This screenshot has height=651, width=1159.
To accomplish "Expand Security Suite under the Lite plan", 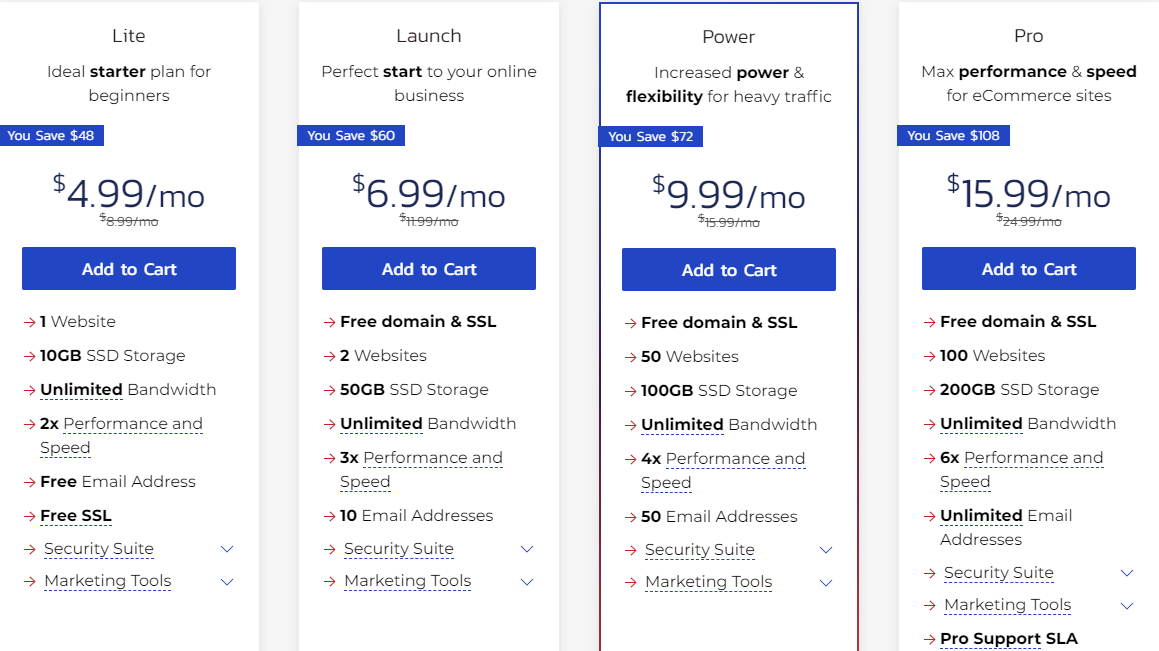I will coord(98,549).
